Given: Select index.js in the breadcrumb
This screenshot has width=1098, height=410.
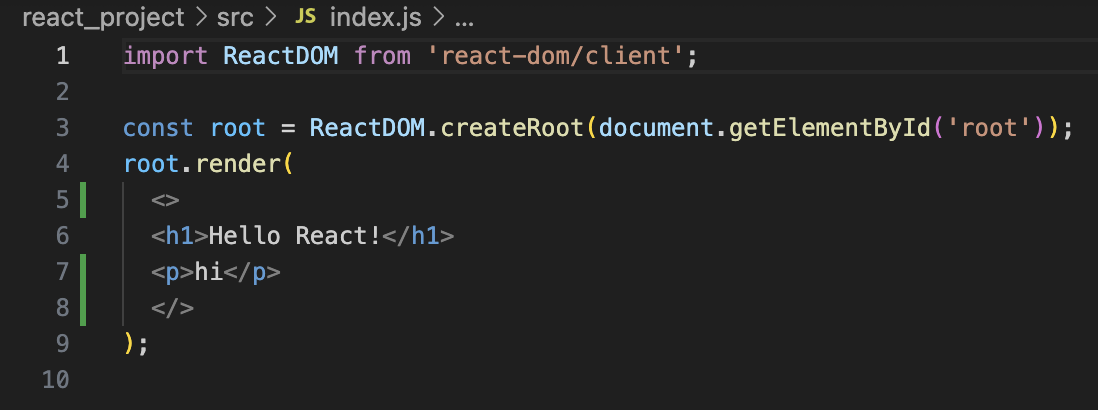Looking at the screenshot, I should 375,17.
